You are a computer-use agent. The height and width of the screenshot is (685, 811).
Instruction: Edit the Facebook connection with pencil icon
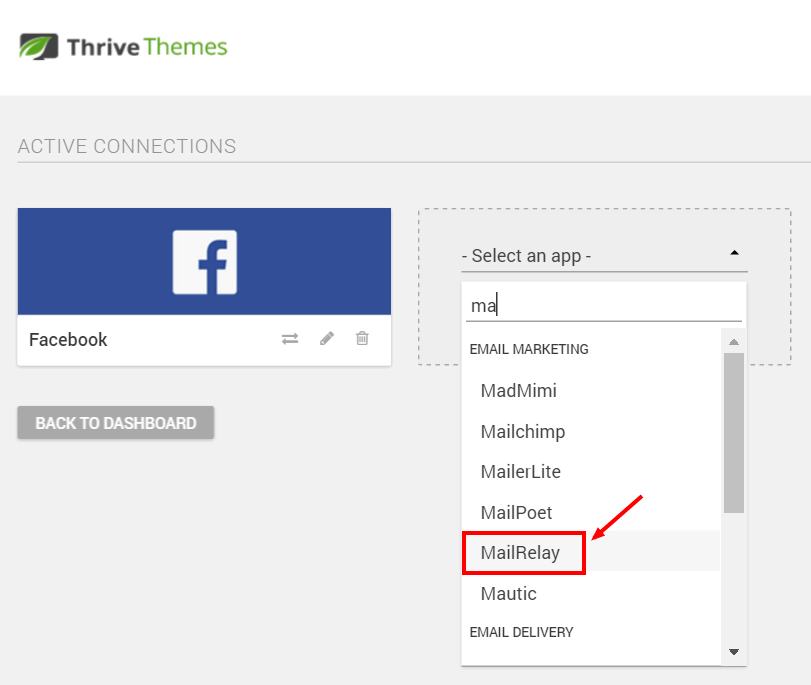327,338
